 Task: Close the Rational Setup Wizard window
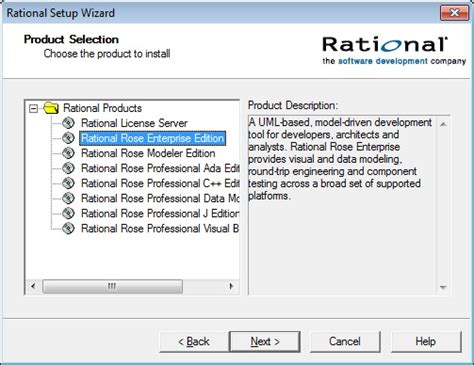coord(454,13)
